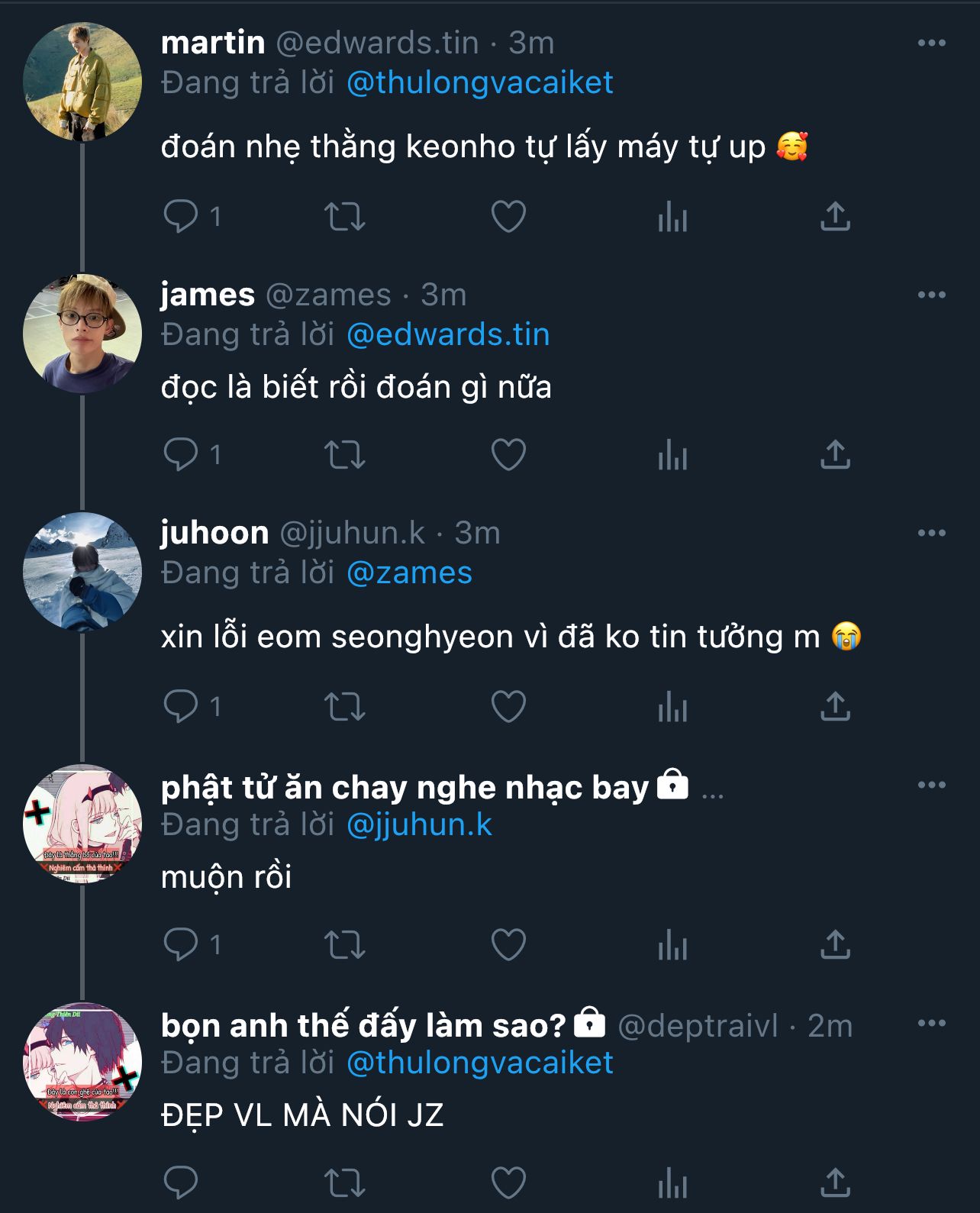Like james's reply tweet

coord(508,455)
